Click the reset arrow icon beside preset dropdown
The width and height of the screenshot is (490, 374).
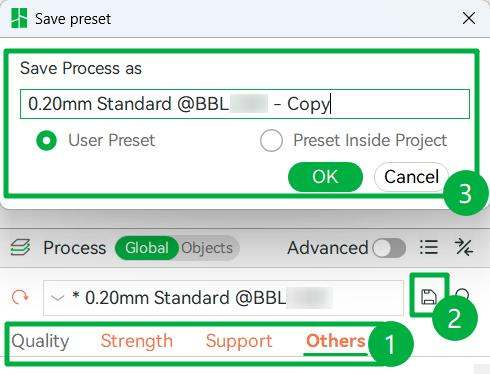[x=20, y=297]
